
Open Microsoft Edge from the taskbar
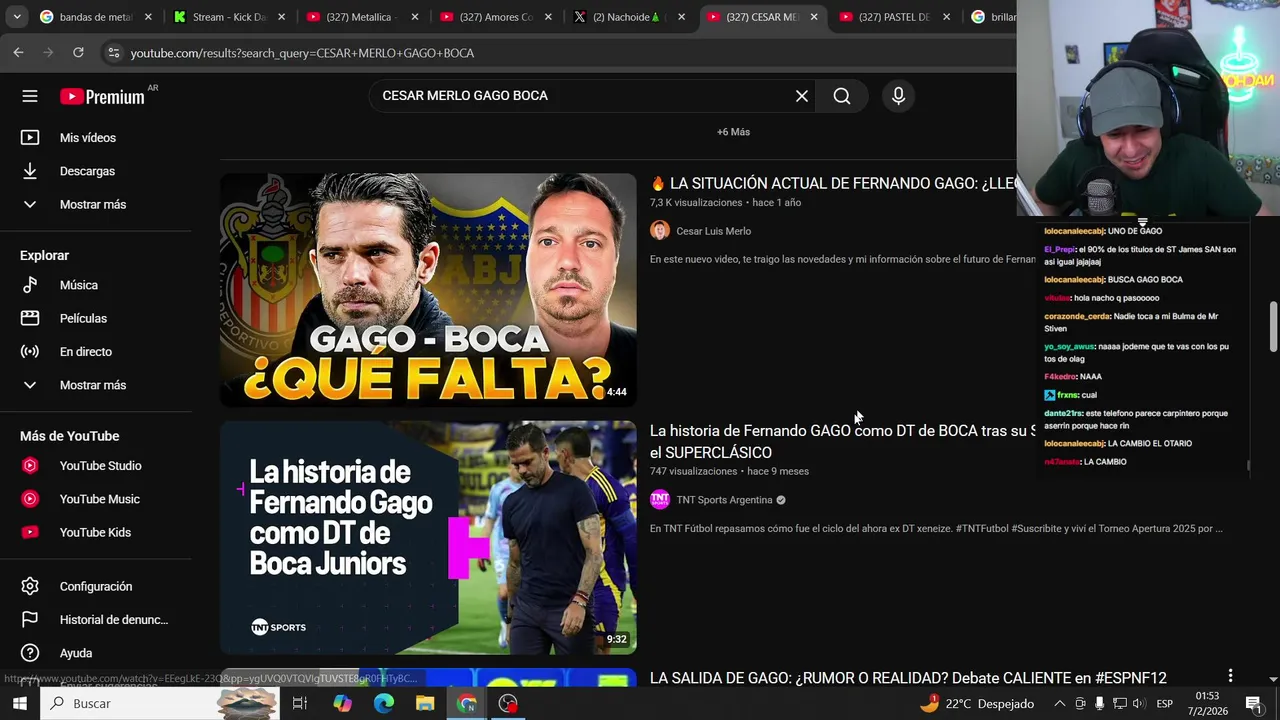(x=384, y=704)
